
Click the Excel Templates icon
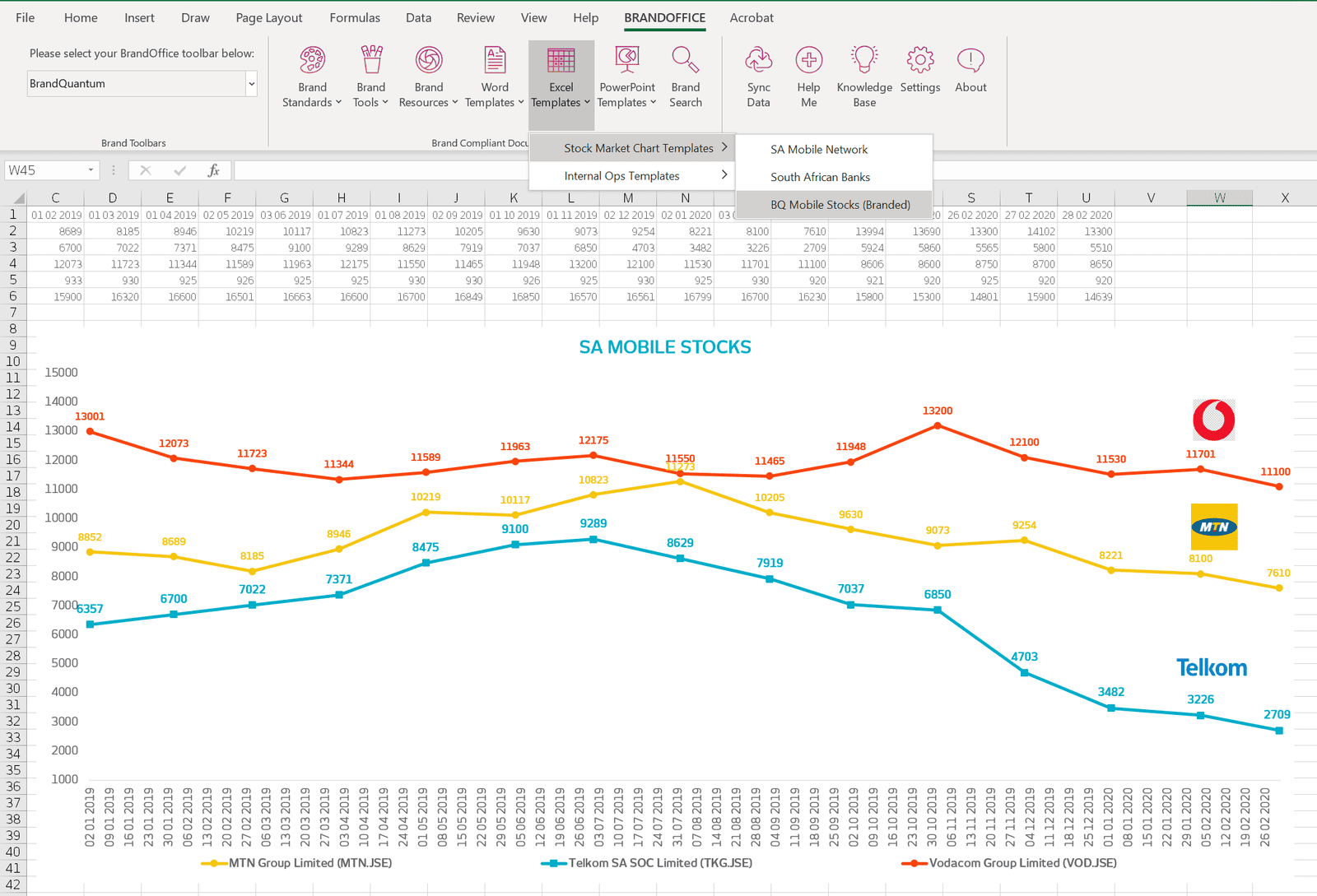click(561, 61)
